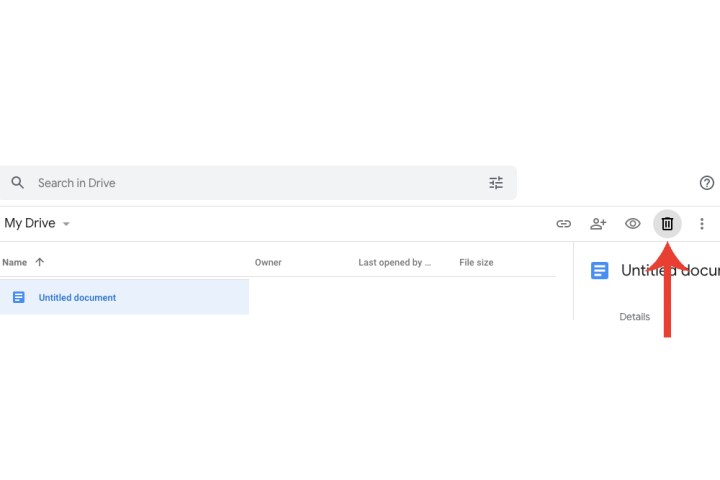Reverse sort direction using the up arrow
This screenshot has width=720, height=480.
click(40, 262)
